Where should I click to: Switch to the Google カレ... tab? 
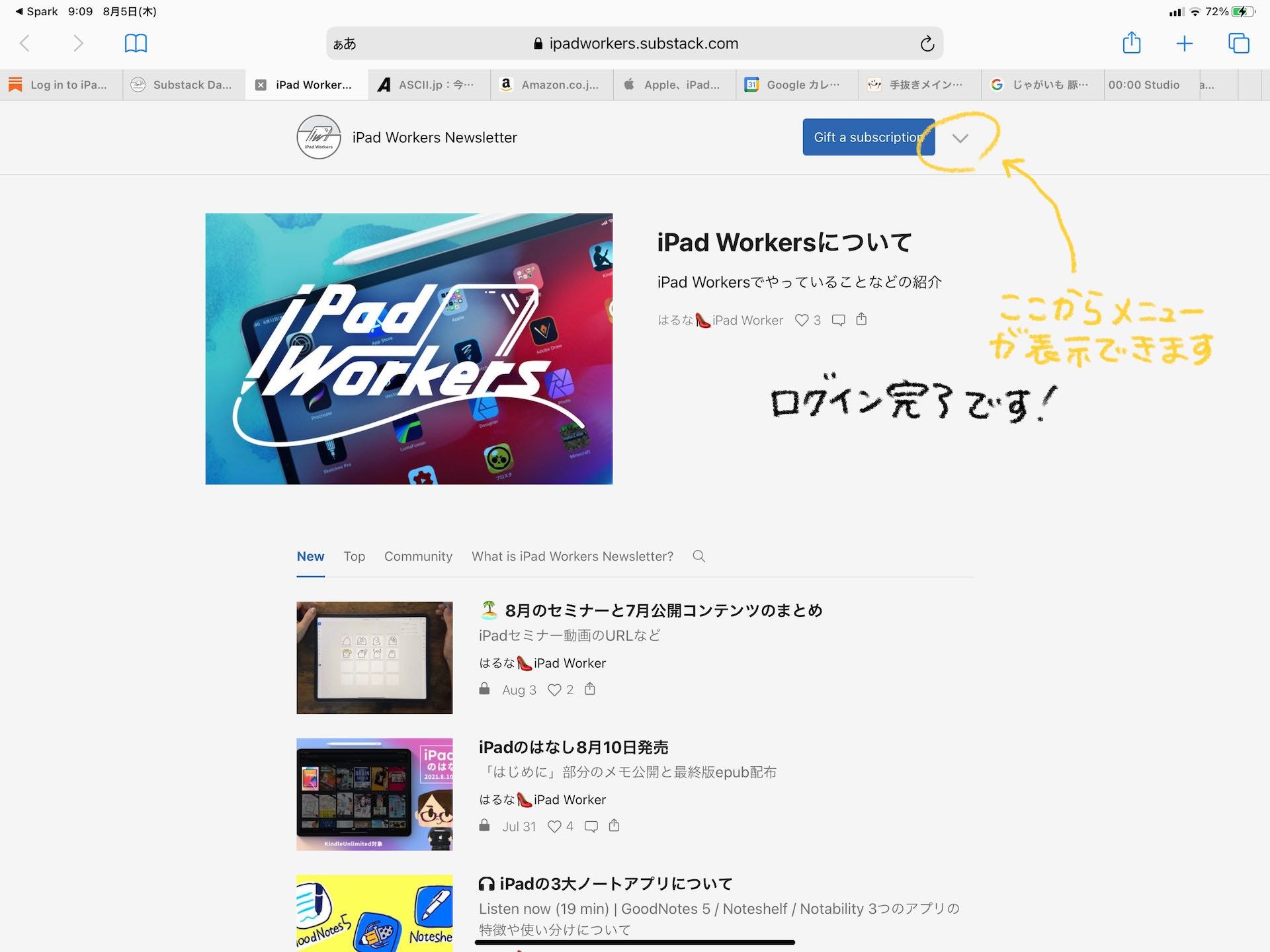tap(797, 85)
